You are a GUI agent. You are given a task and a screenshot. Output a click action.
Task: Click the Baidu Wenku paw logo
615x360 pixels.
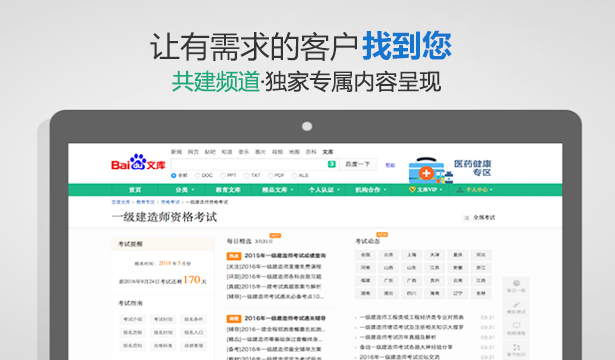(138, 162)
